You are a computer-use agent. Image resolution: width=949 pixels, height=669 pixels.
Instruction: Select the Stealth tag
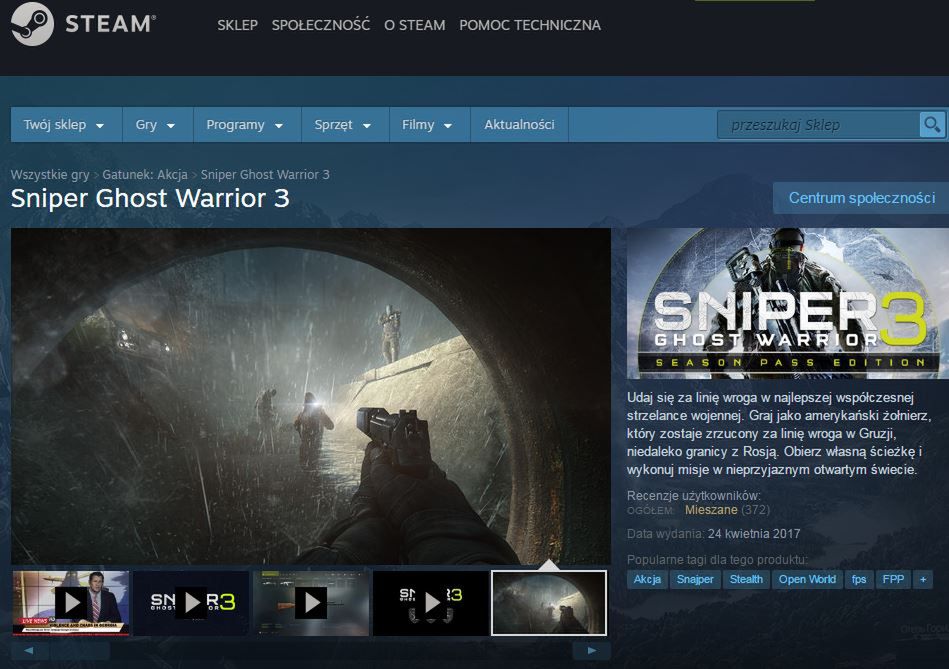tap(746, 579)
